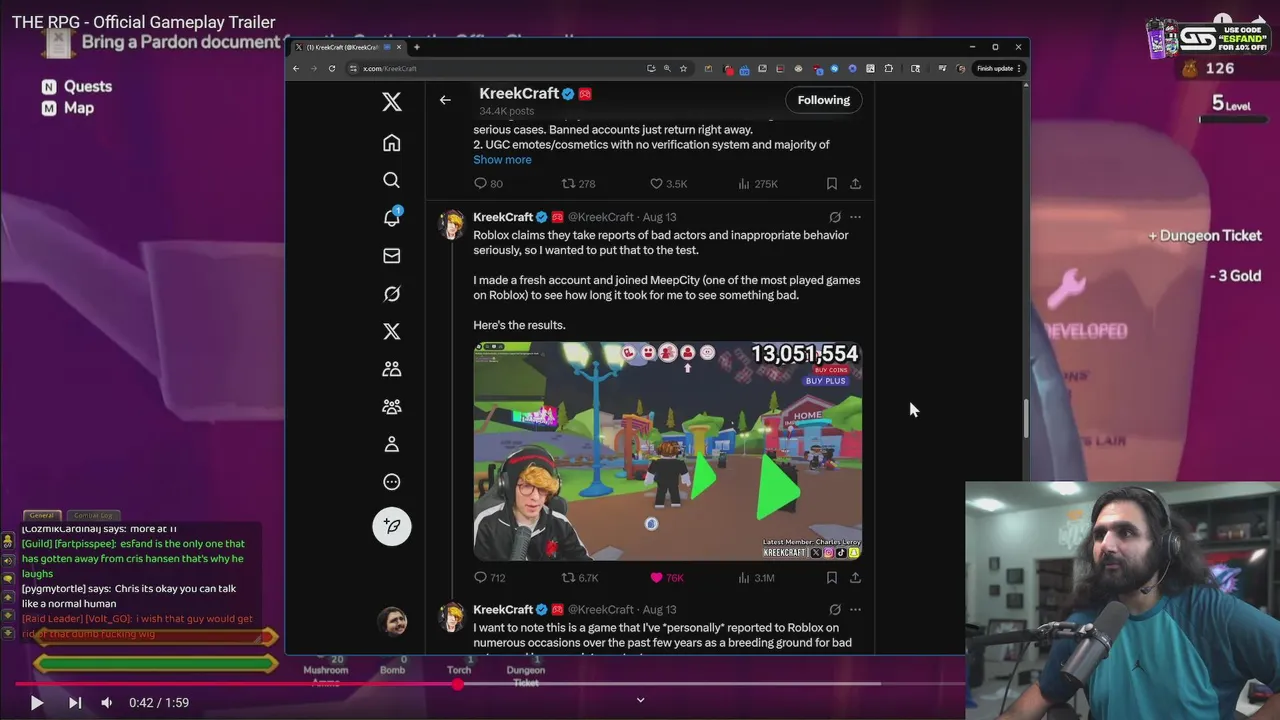
Task: Reload the page in the browser
Action: coord(332,68)
